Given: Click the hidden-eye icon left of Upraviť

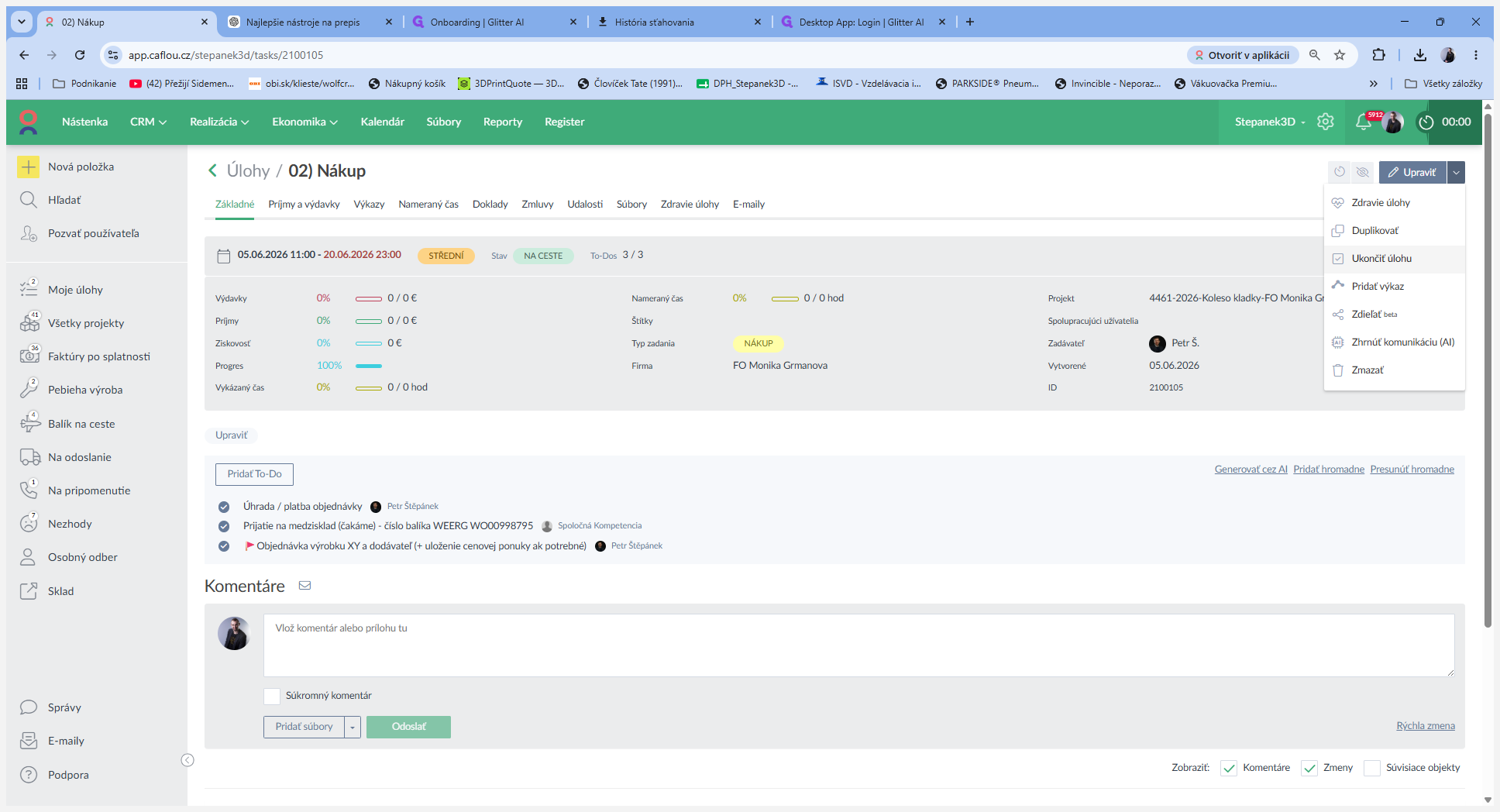Looking at the screenshot, I should pos(1362,172).
